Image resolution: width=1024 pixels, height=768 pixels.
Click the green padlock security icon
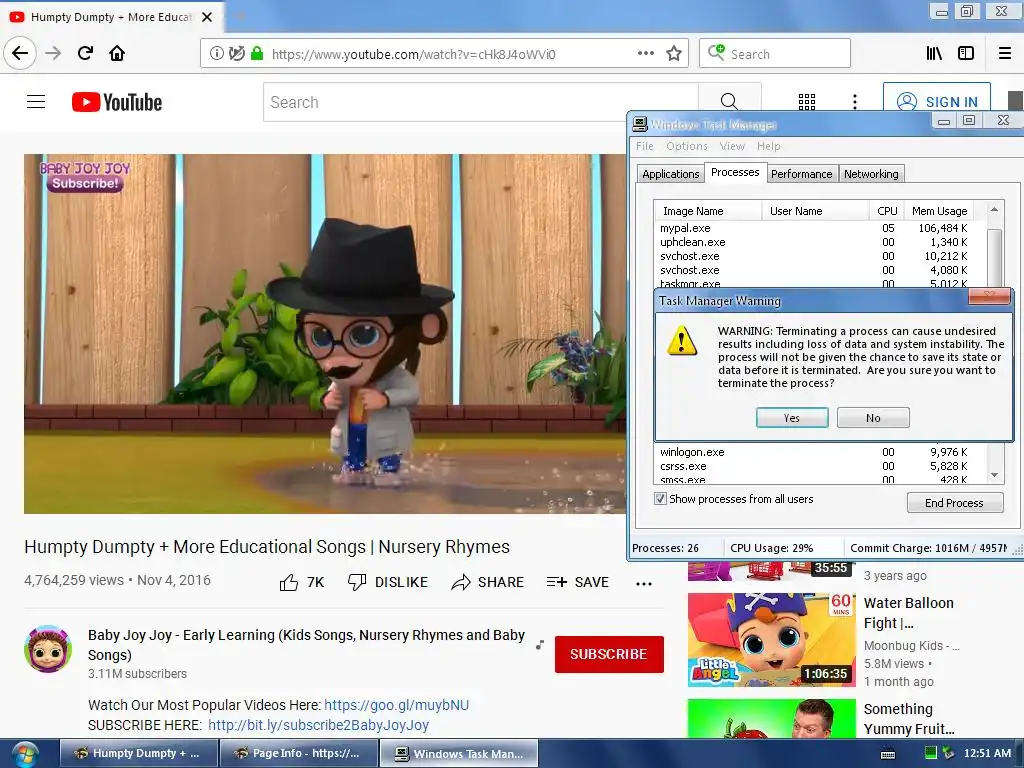257,54
